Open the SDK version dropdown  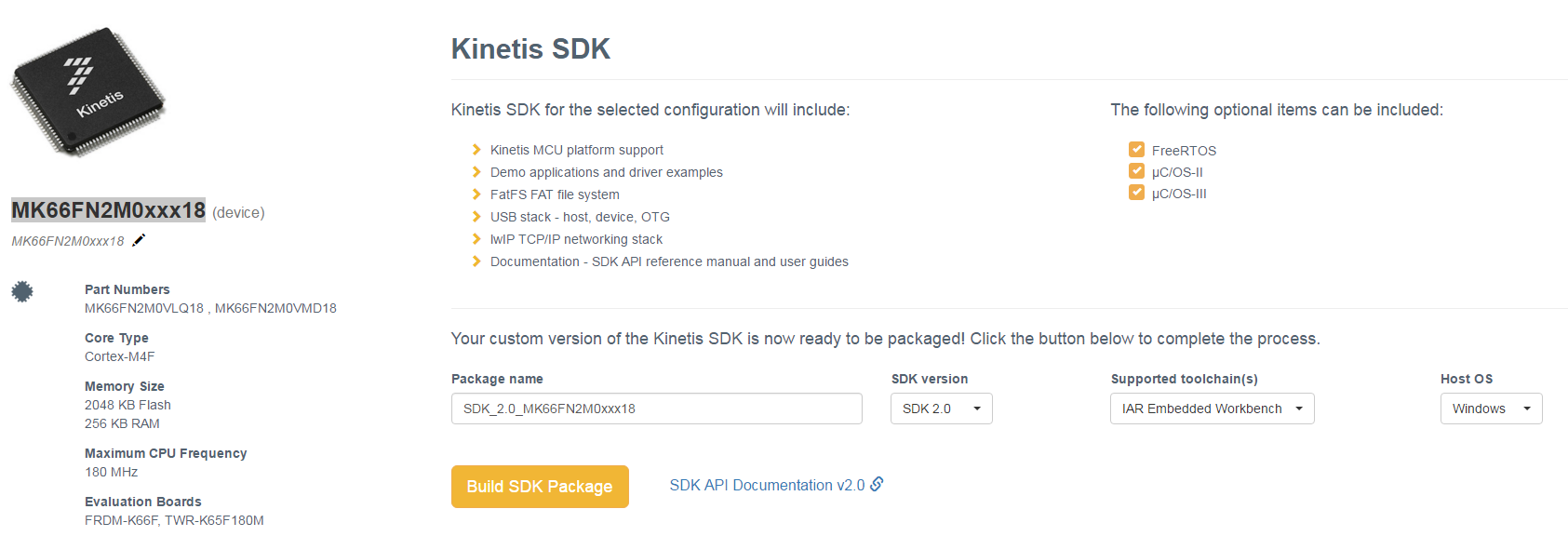(941, 409)
